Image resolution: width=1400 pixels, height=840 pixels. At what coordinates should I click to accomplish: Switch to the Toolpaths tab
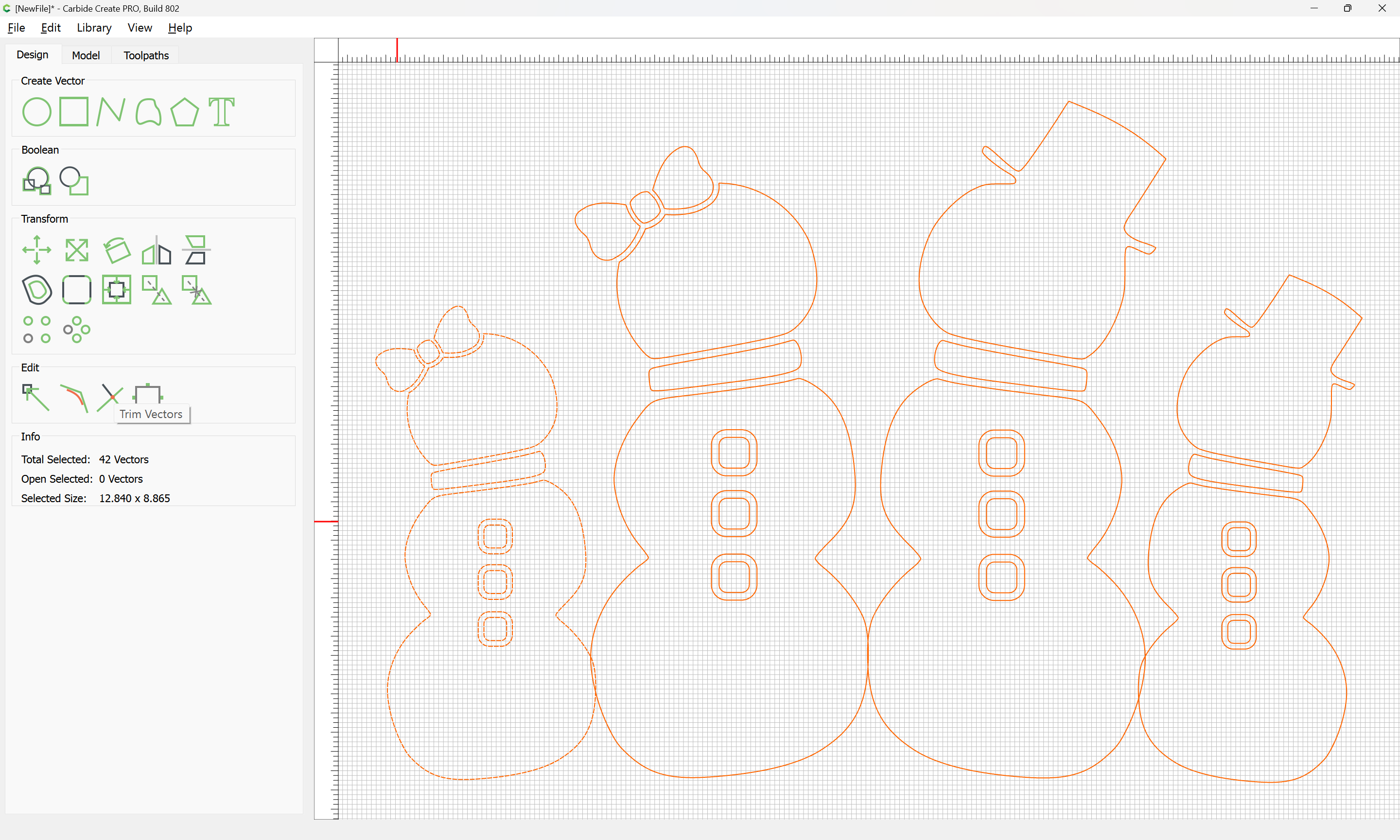[146, 55]
